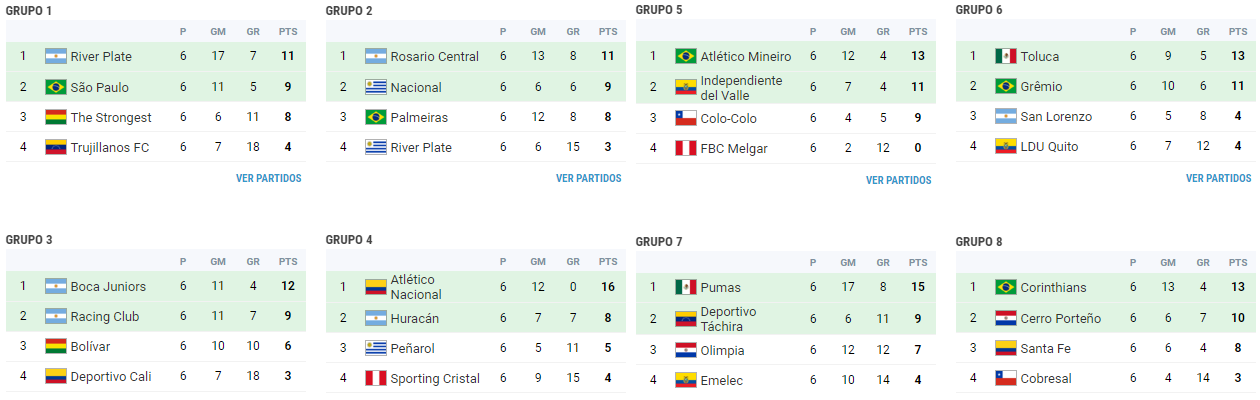Click the Colombia flag next to Atlético Nacional
This screenshot has width=1260, height=400.
376,287
